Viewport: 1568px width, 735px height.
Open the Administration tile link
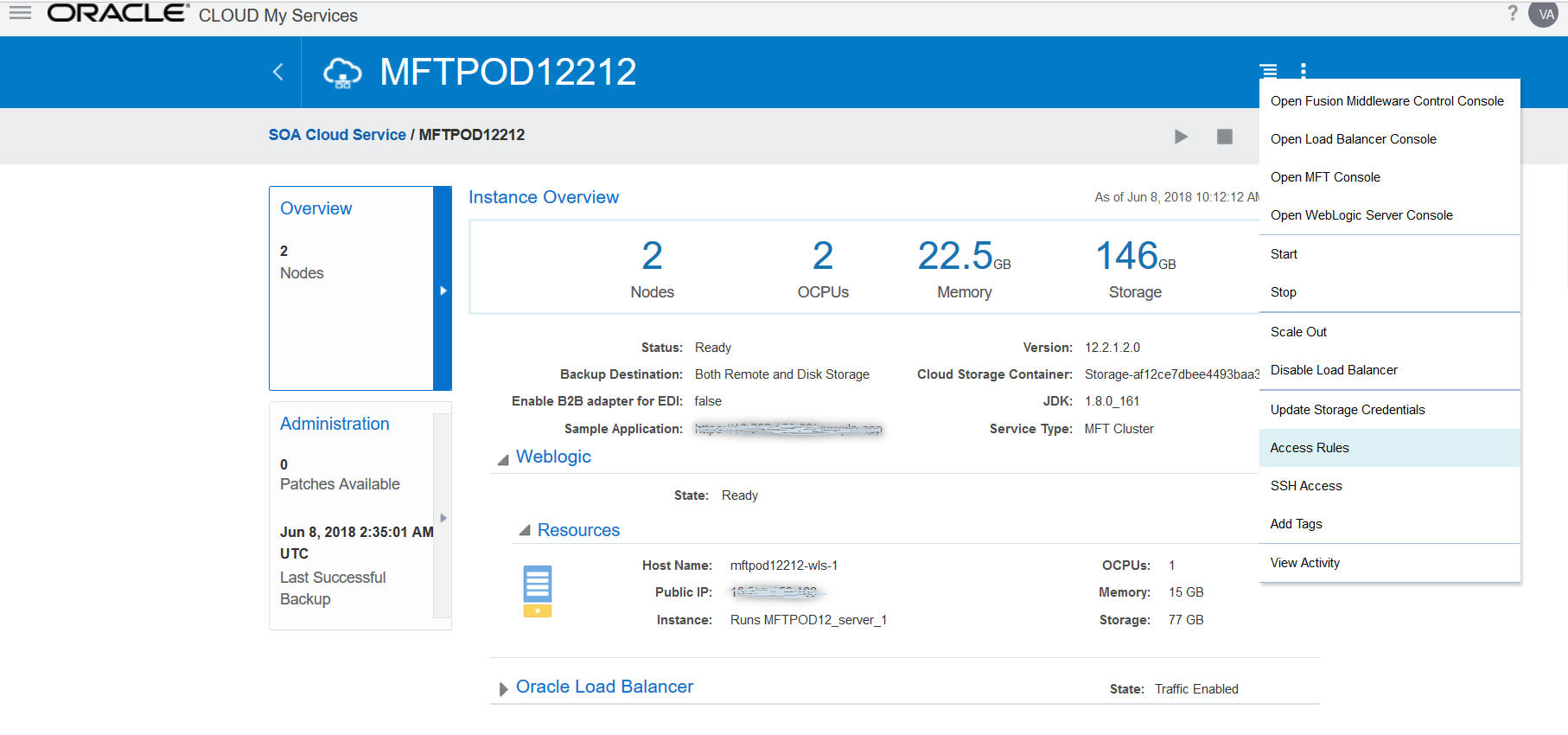click(x=335, y=424)
